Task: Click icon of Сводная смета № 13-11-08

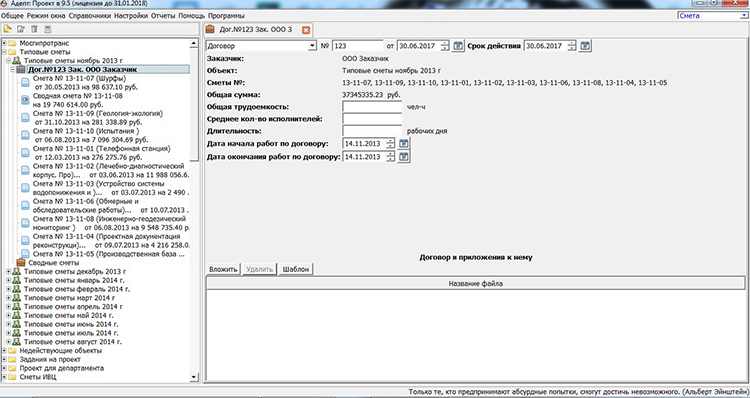Action: (25, 100)
